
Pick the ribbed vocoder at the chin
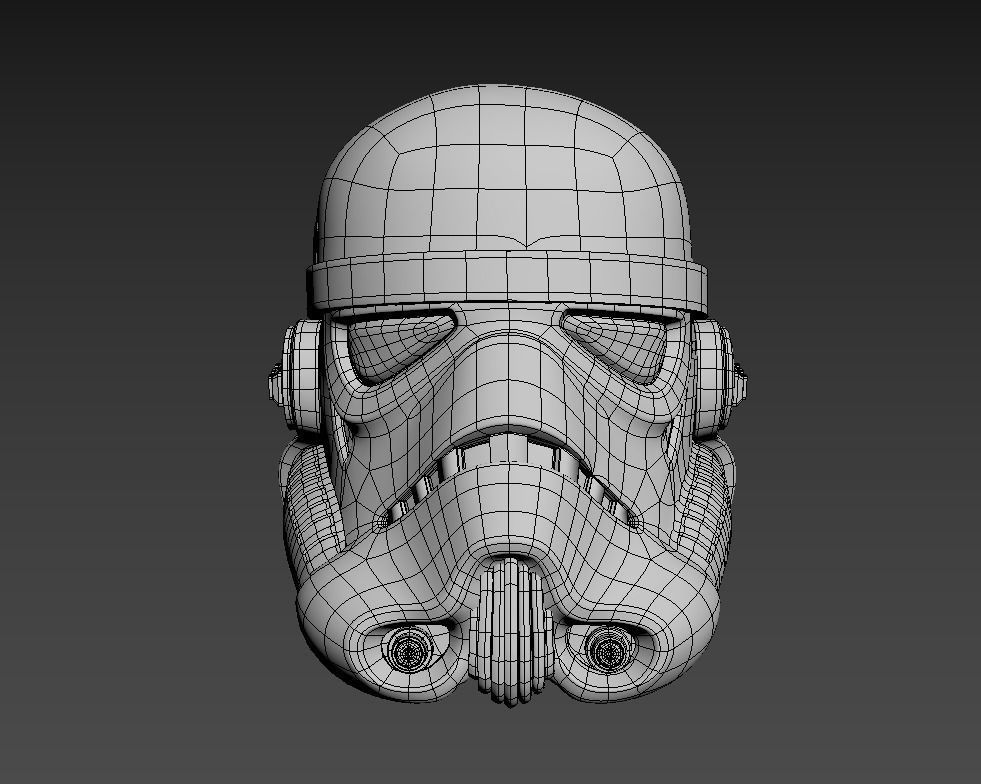click(x=510, y=631)
